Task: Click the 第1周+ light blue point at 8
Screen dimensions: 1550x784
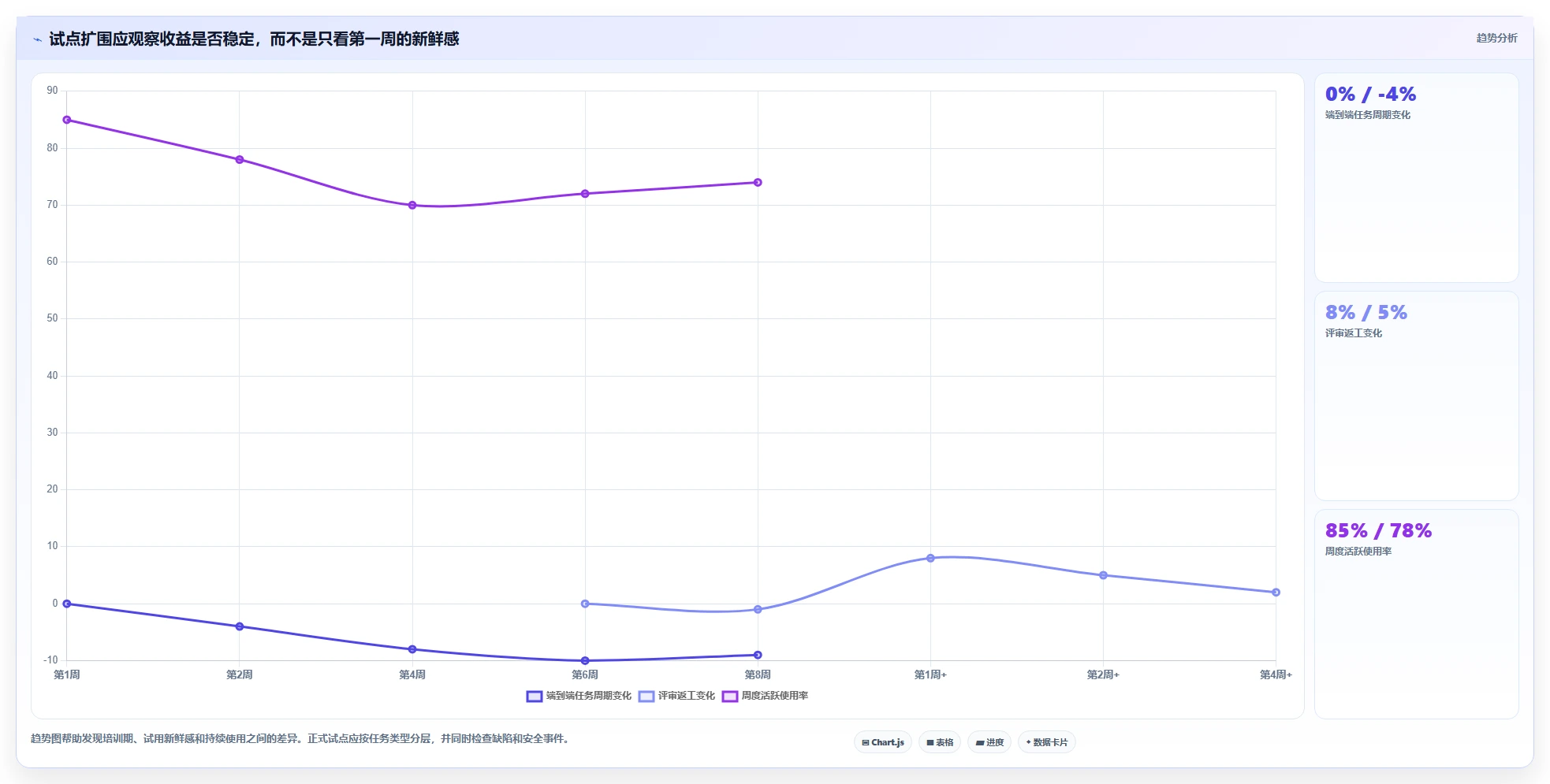Action: tap(930, 559)
